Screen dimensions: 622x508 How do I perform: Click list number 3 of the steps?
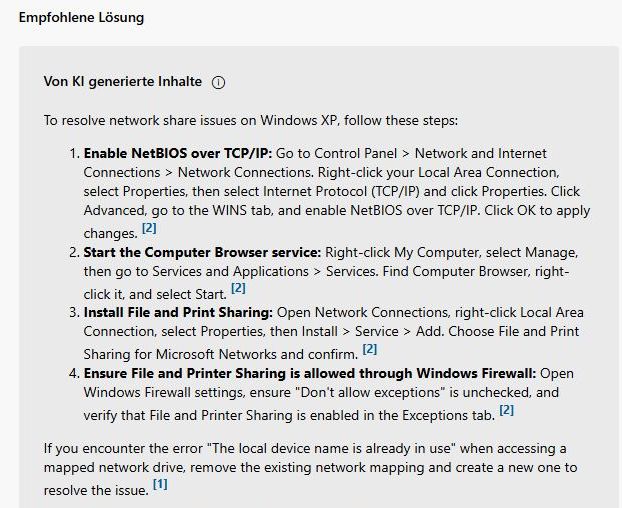(75, 312)
